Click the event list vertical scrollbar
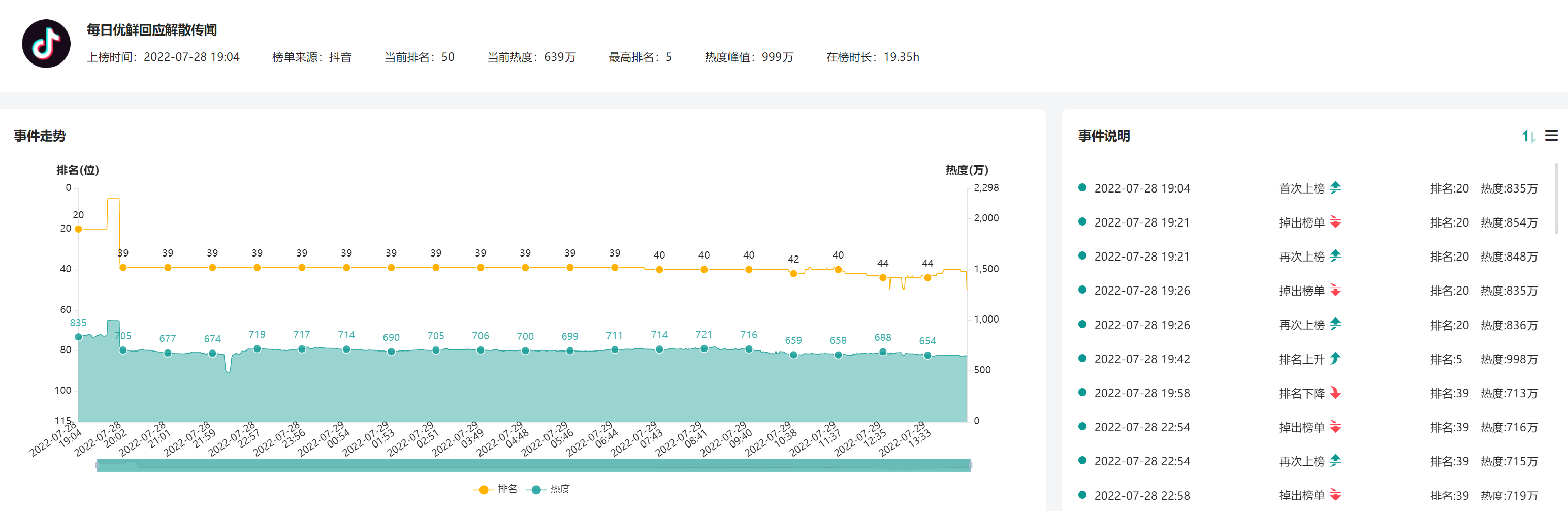 pos(1556,199)
